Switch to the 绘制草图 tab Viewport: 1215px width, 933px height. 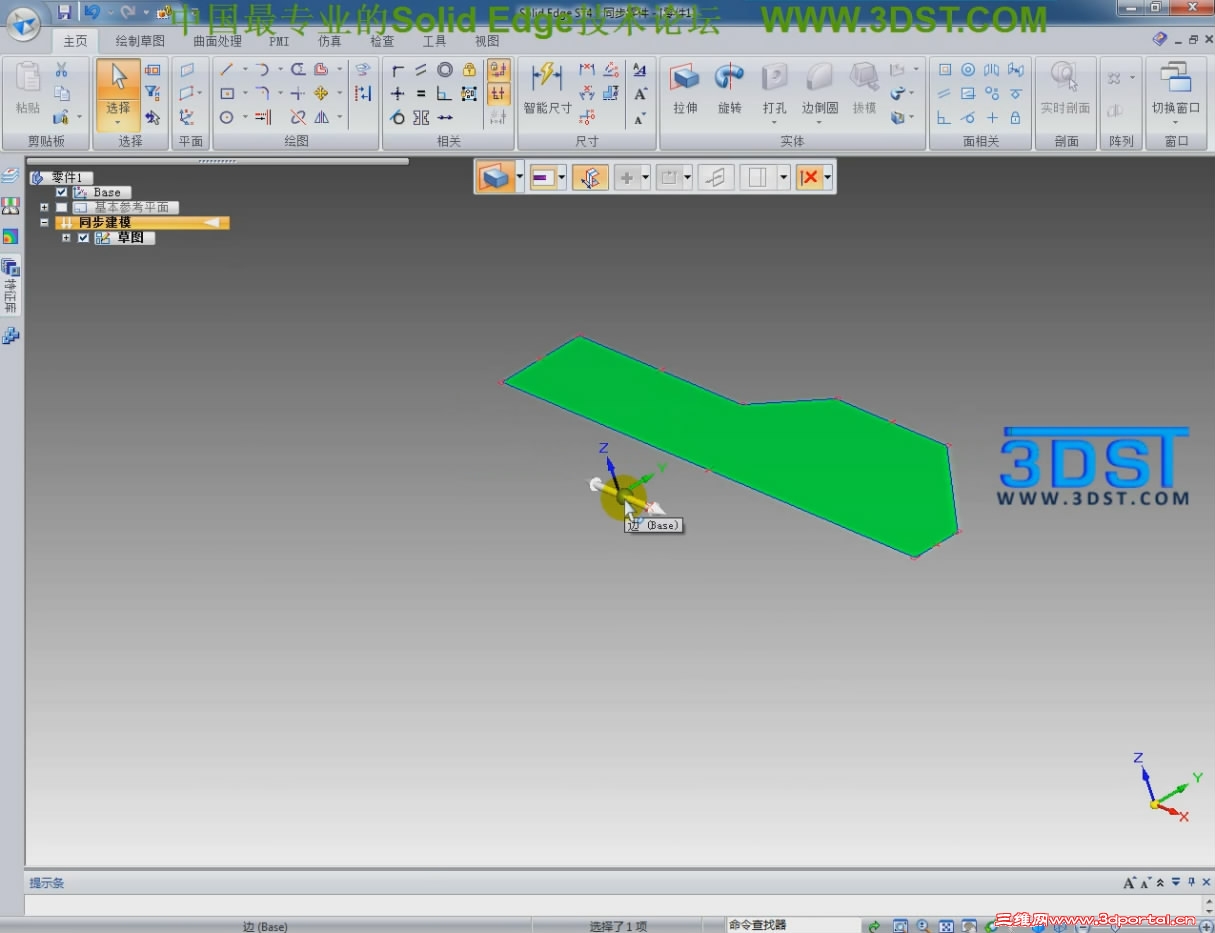pos(140,41)
